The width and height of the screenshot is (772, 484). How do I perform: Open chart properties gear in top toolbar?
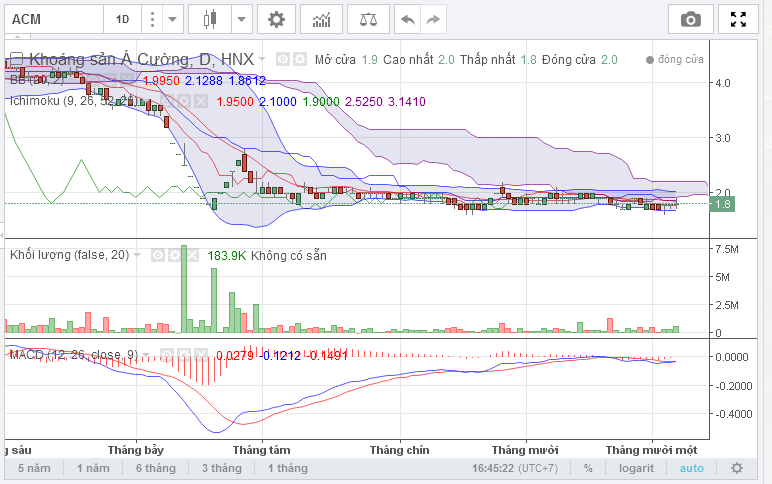coord(276,20)
